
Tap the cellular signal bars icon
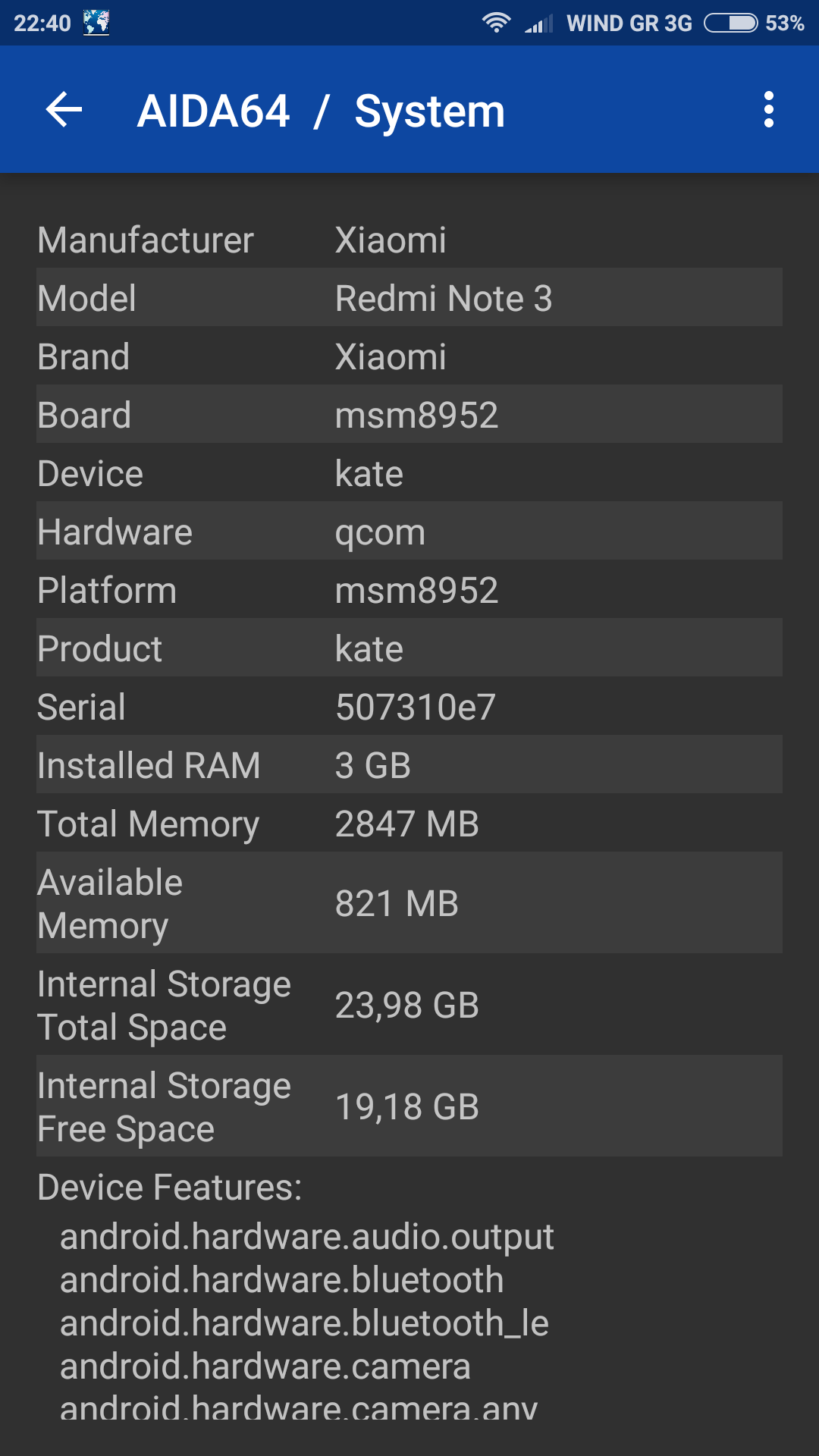[x=539, y=24]
